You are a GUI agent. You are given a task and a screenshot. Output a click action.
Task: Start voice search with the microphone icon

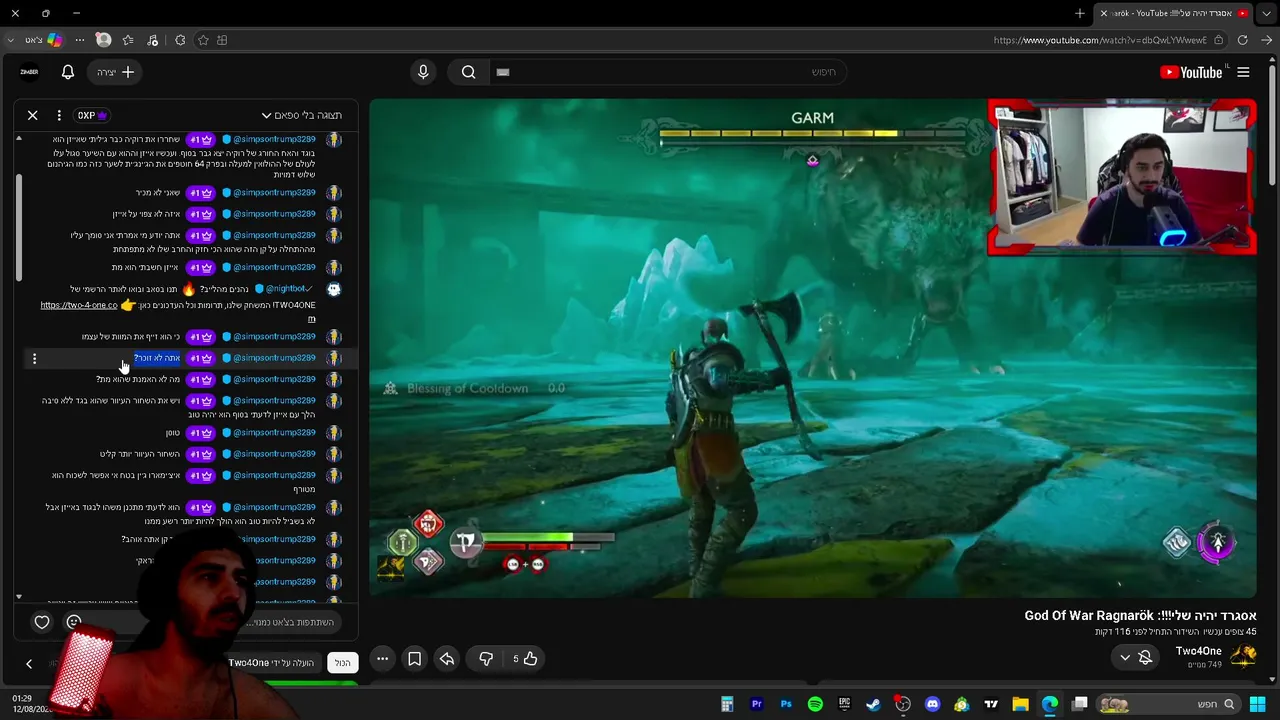coord(423,72)
